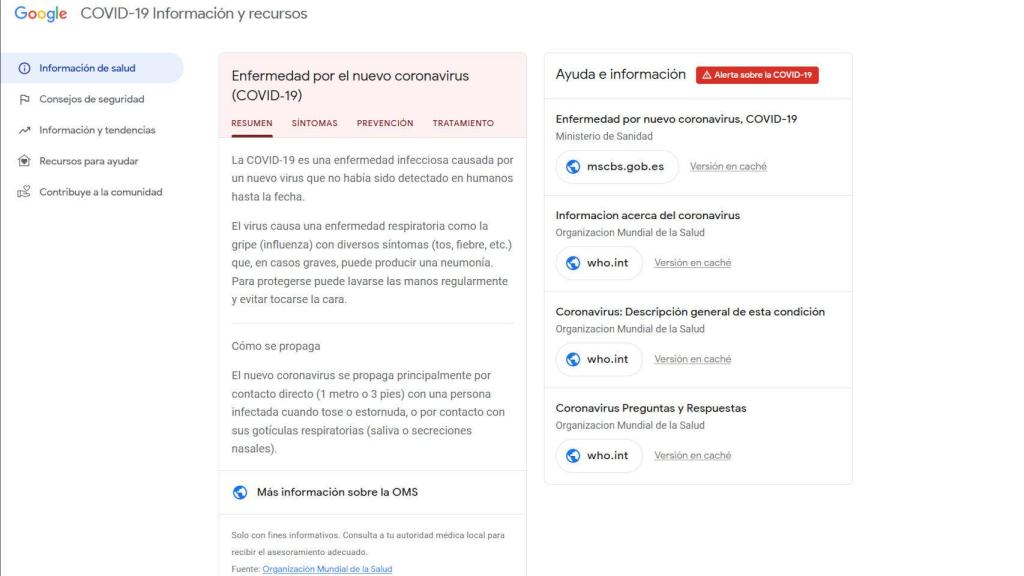The height and width of the screenshot is (576, 1024).
Task: Click the Google logo
Action: [x=40, y=14]
